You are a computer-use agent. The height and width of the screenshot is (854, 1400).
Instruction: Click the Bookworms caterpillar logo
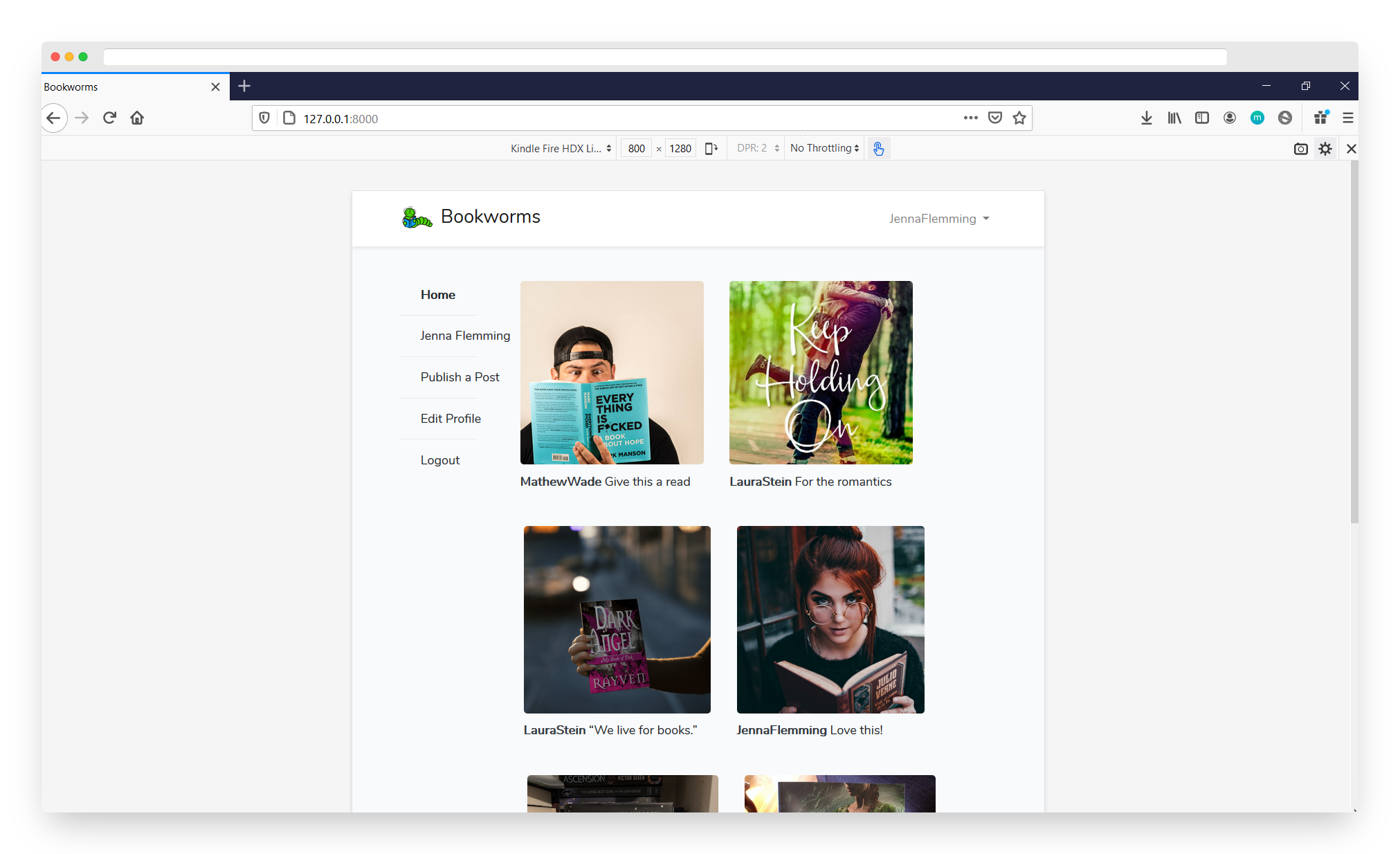[417, 217]
